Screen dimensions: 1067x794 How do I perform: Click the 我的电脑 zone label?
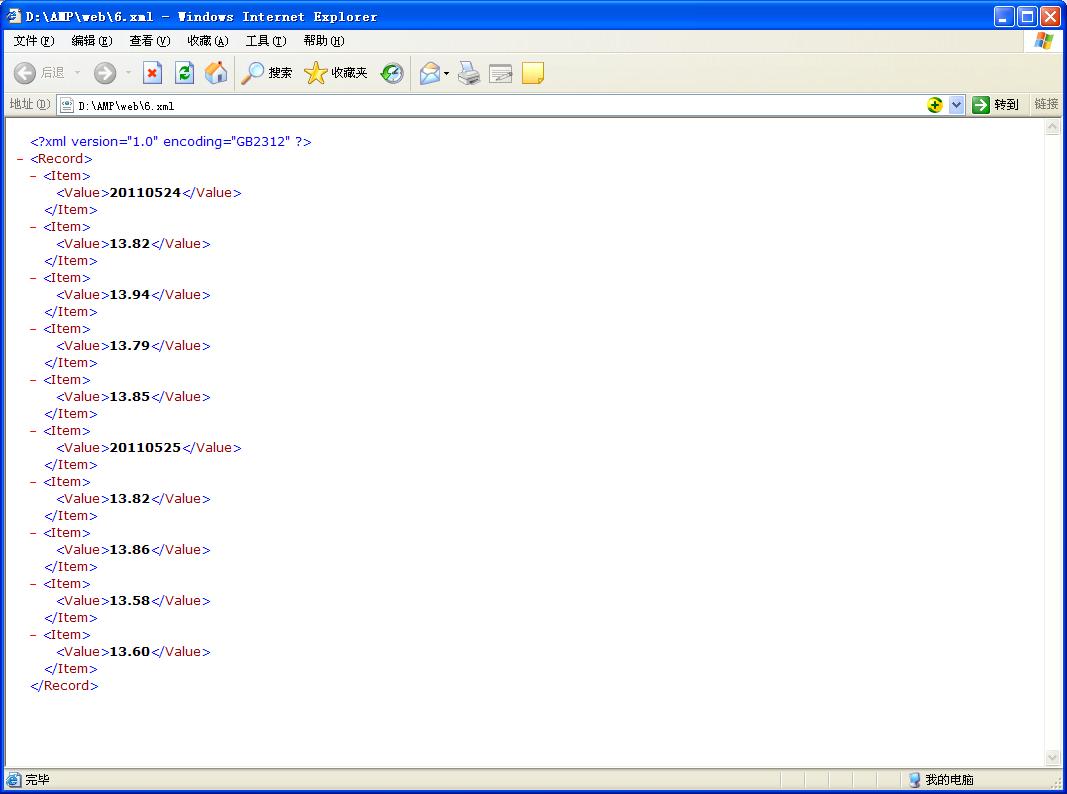click(x=949, y=780)
